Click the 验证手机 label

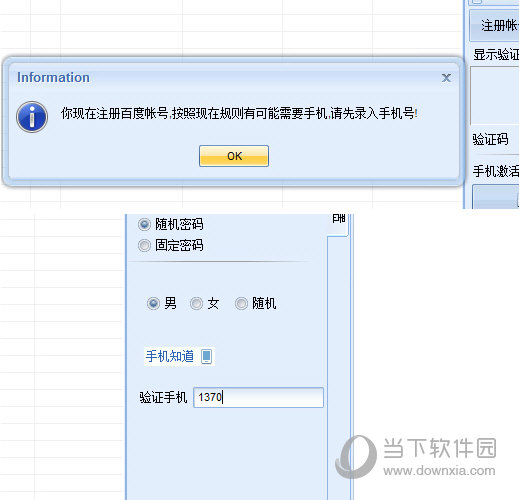point(163,397)
